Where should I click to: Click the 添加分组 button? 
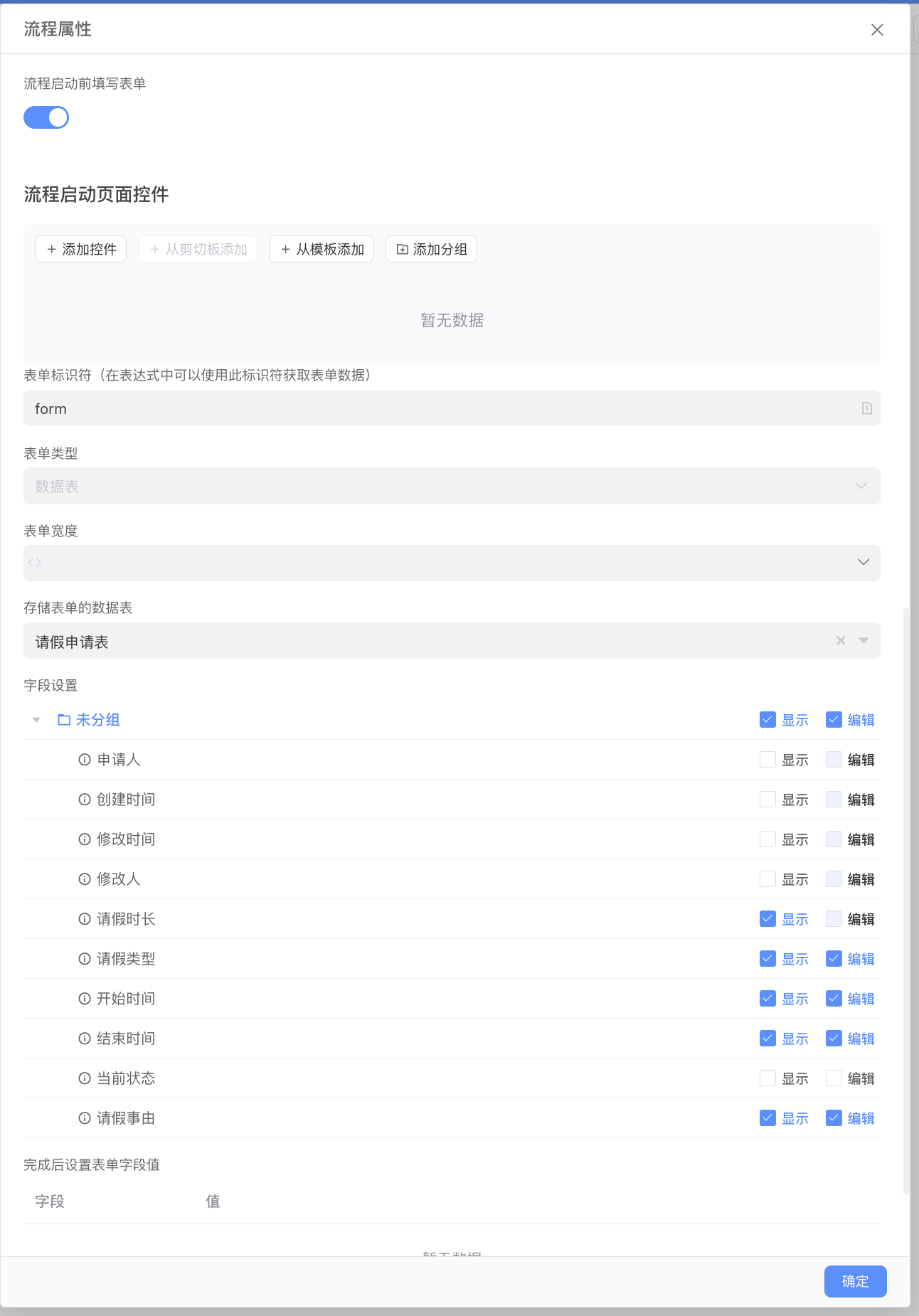[x=431, y=249]
